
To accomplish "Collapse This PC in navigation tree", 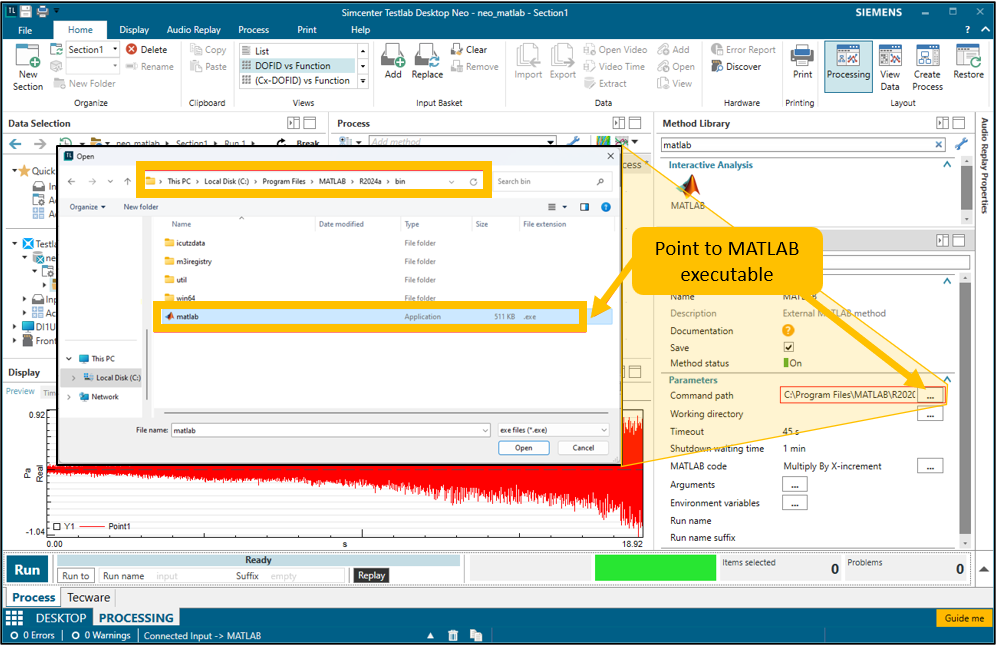I will pyautogui.click(x=69, y=359).
